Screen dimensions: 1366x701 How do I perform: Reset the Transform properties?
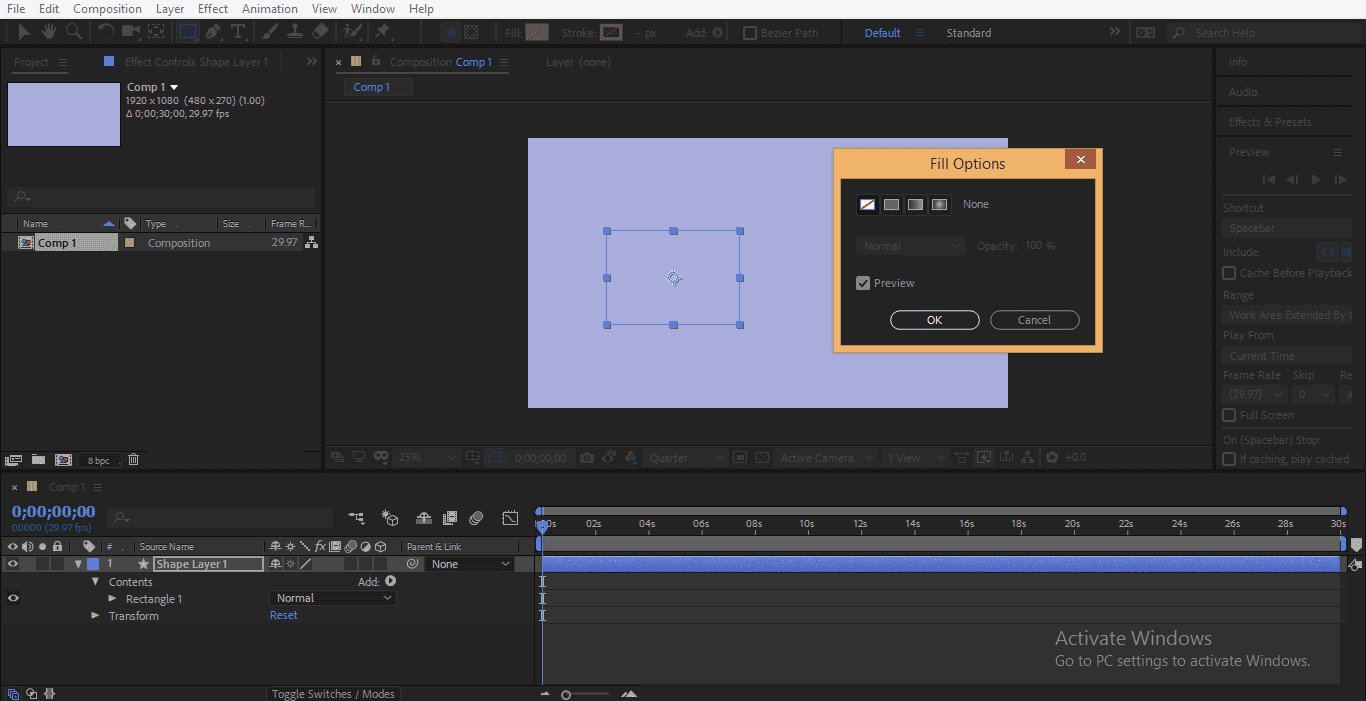283,615
